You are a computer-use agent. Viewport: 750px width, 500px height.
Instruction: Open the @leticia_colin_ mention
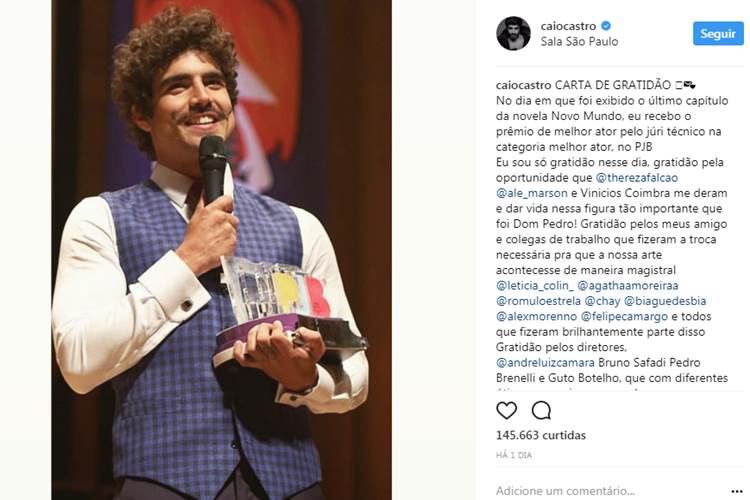point(535,286)
